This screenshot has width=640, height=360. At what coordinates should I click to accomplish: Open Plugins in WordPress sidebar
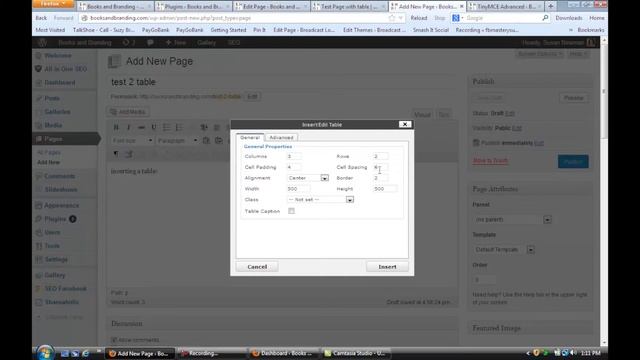click(55, 219)
